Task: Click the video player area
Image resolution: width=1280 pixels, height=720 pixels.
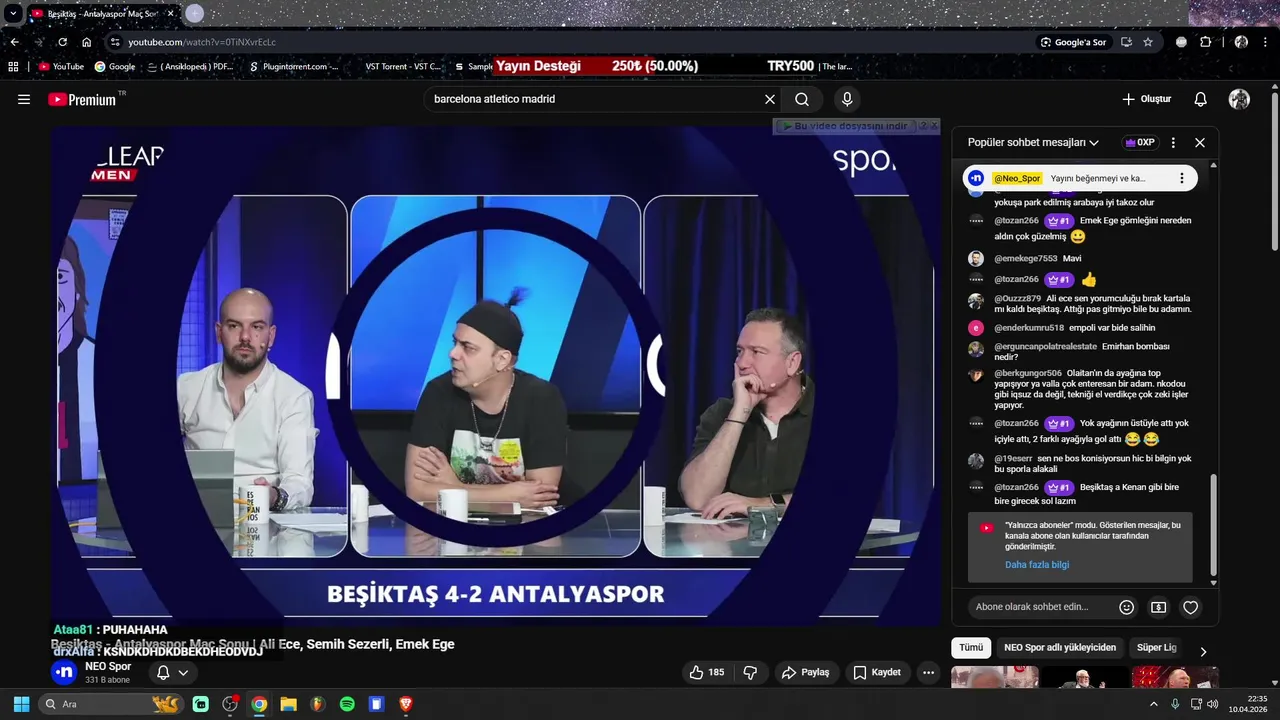Action: 495,375
